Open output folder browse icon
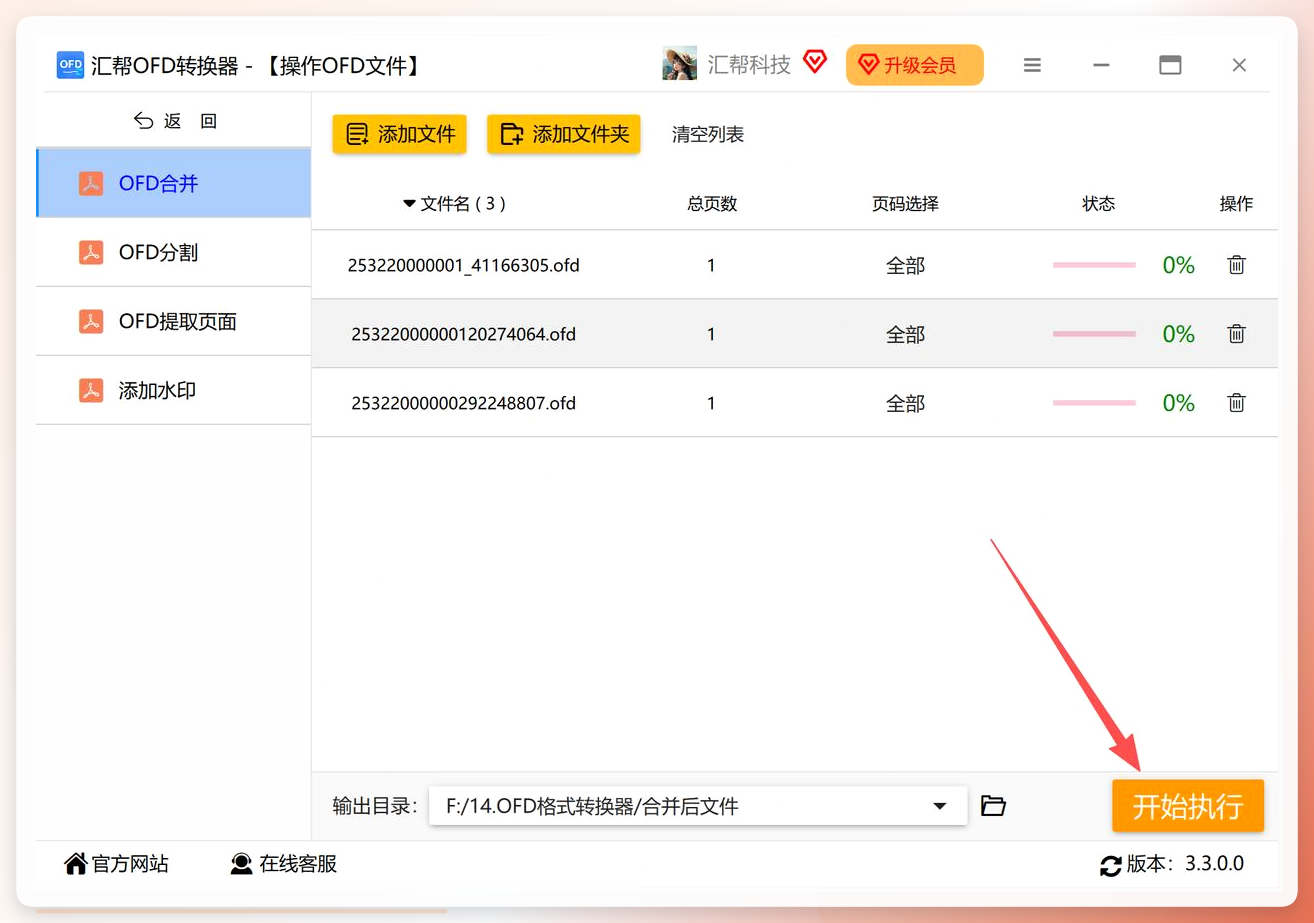 [x=993, y=806]
